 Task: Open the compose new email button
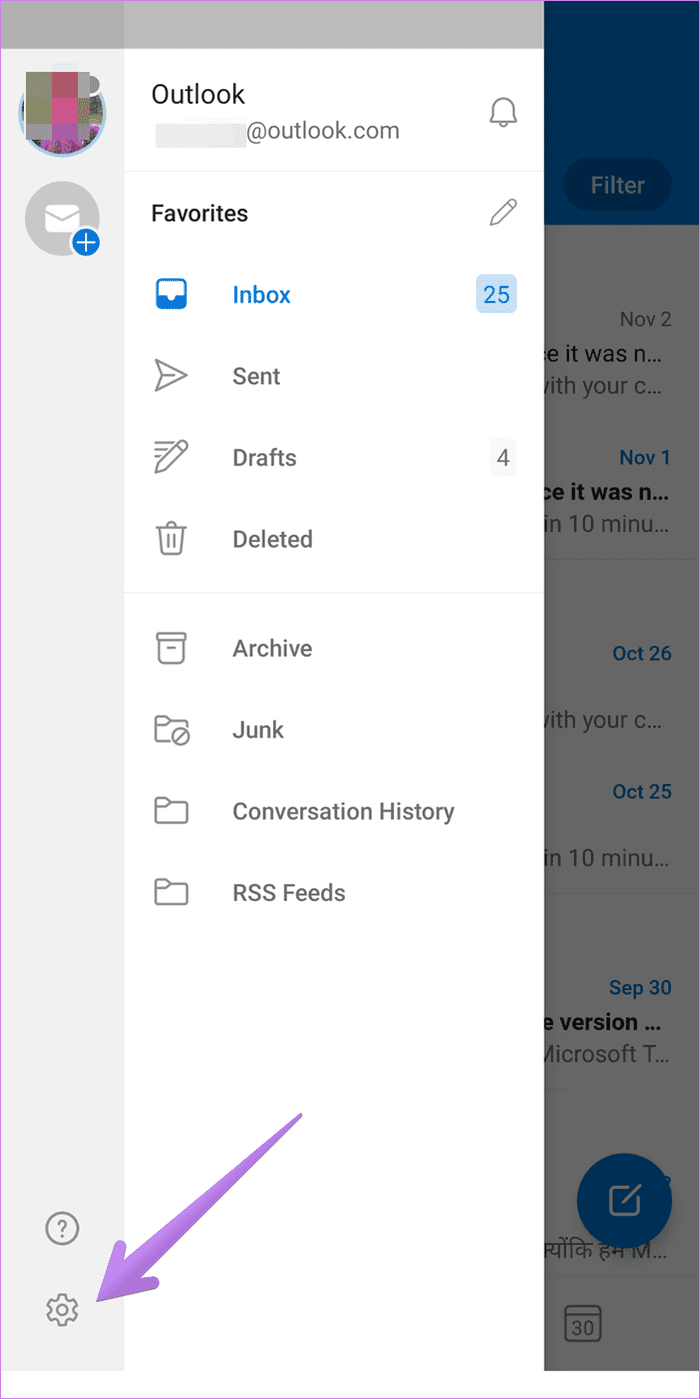tap(624, 1201)
